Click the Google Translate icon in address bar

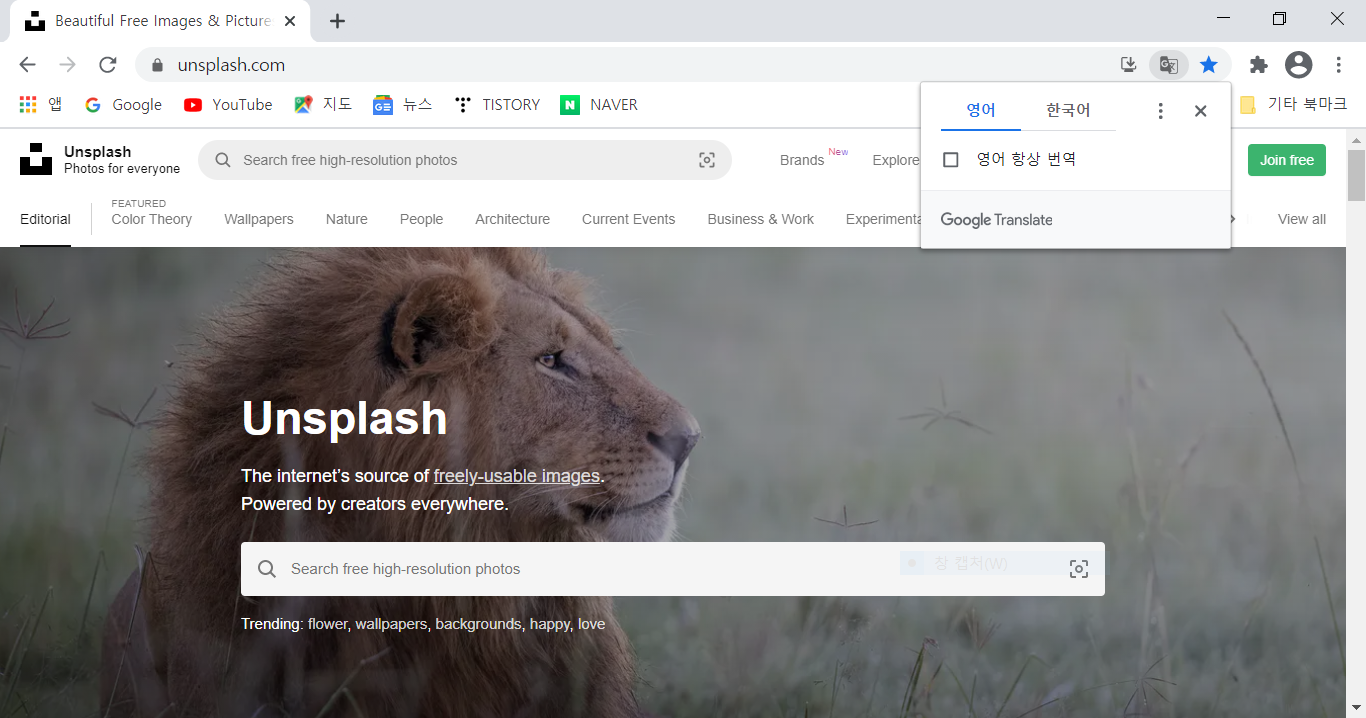pyautogui.click(x=1168, y=65)
